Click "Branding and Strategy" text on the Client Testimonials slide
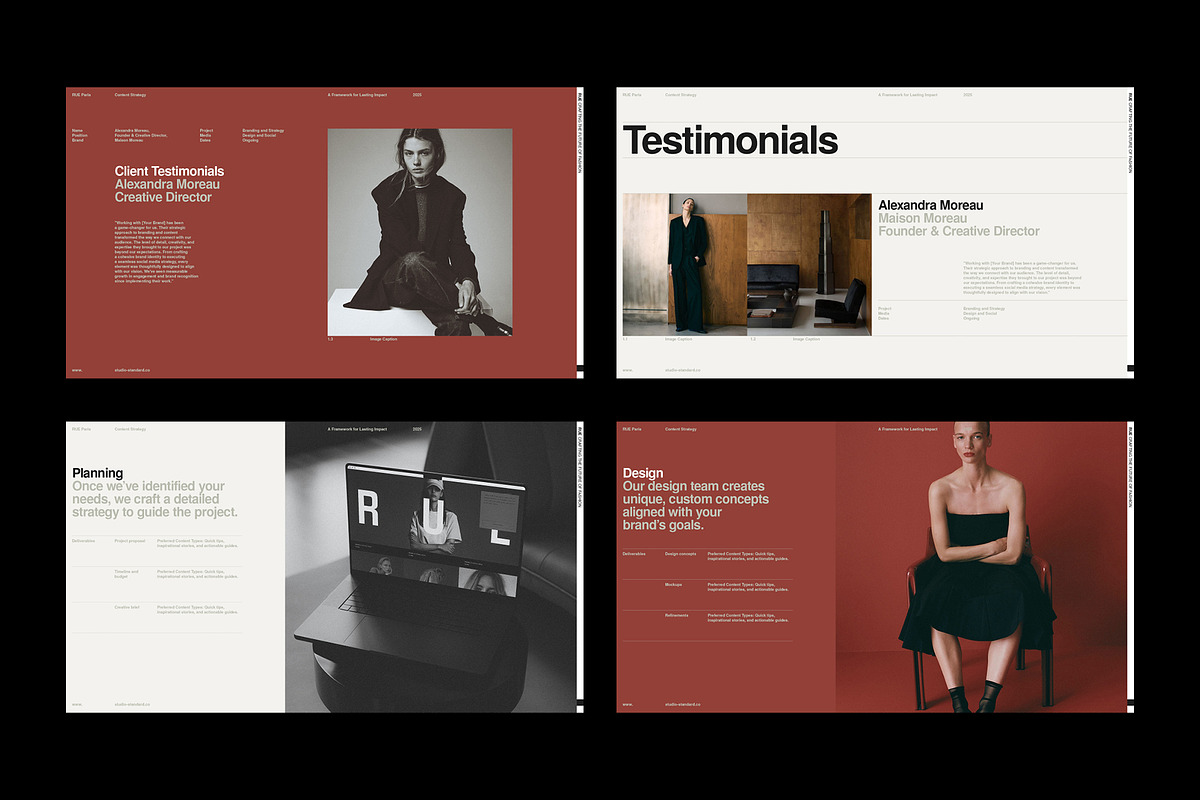Viewport: 1200px width, 800px height. click(263, 131)
